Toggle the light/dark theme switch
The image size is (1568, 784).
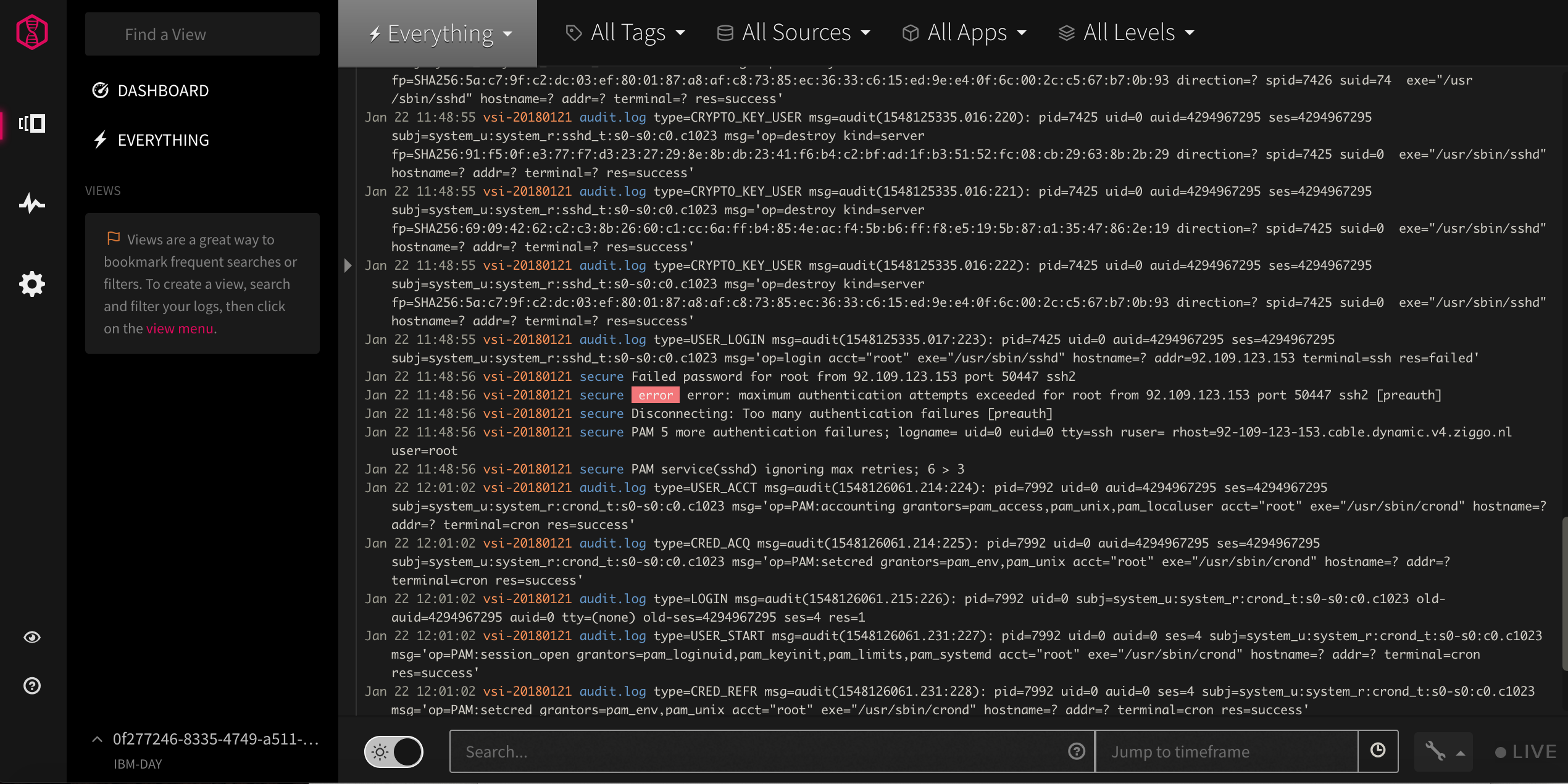pyautogui.click(x=393, y=751)
